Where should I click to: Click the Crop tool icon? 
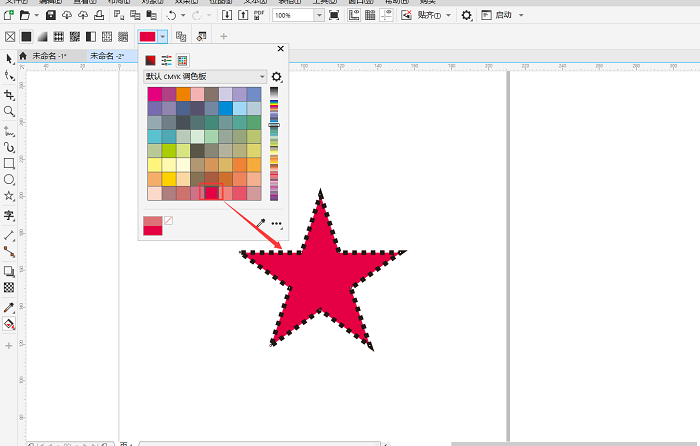click(9, 93)
